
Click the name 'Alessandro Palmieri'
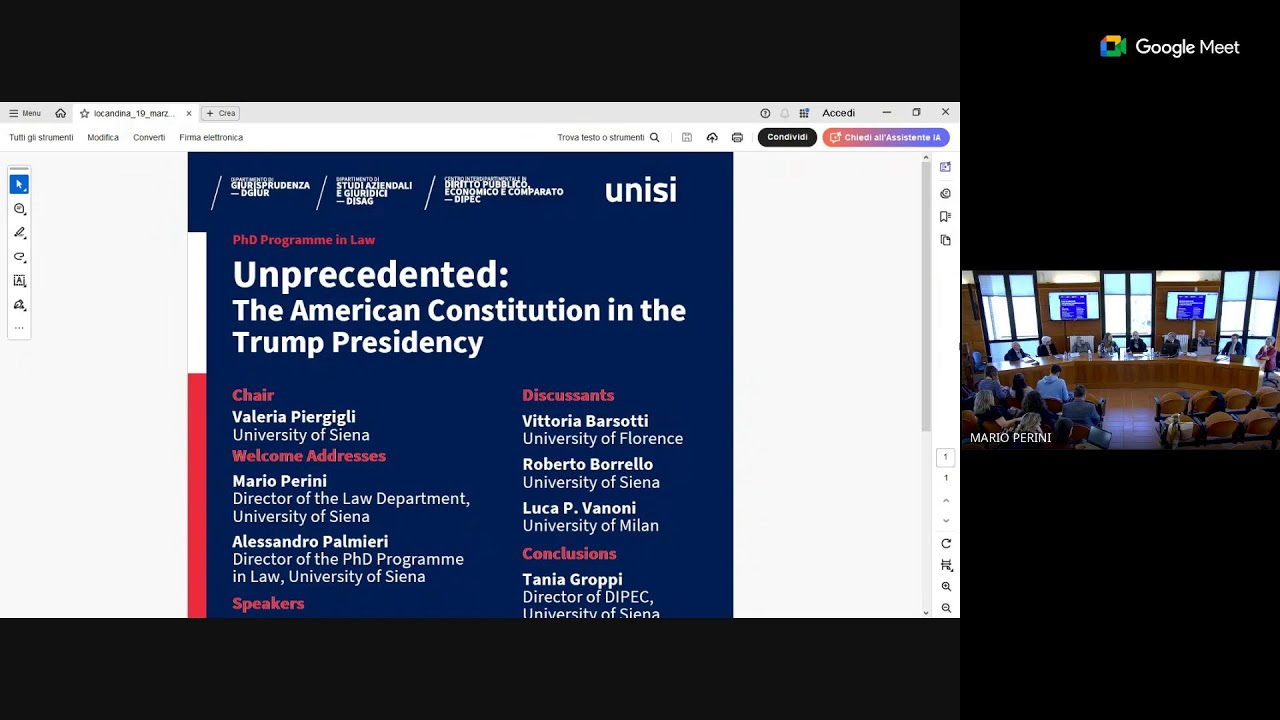pos(310,542)
